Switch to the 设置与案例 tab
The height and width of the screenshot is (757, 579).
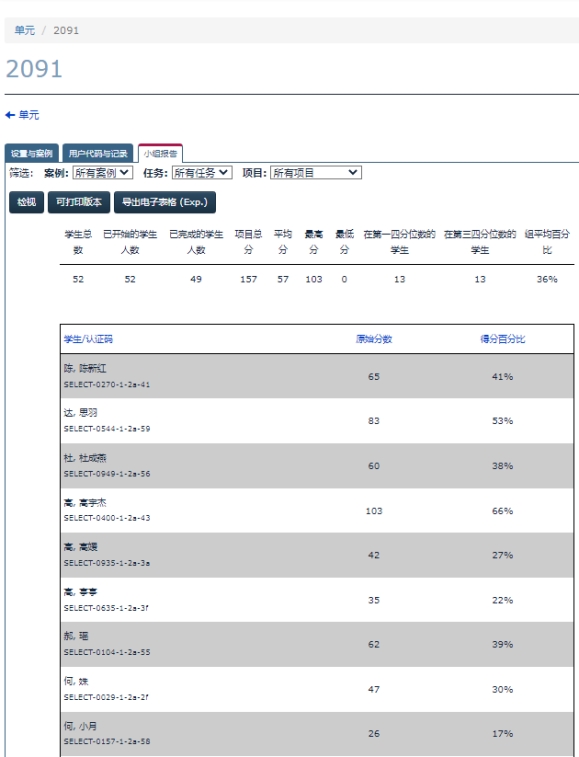[x=32, y=154]
